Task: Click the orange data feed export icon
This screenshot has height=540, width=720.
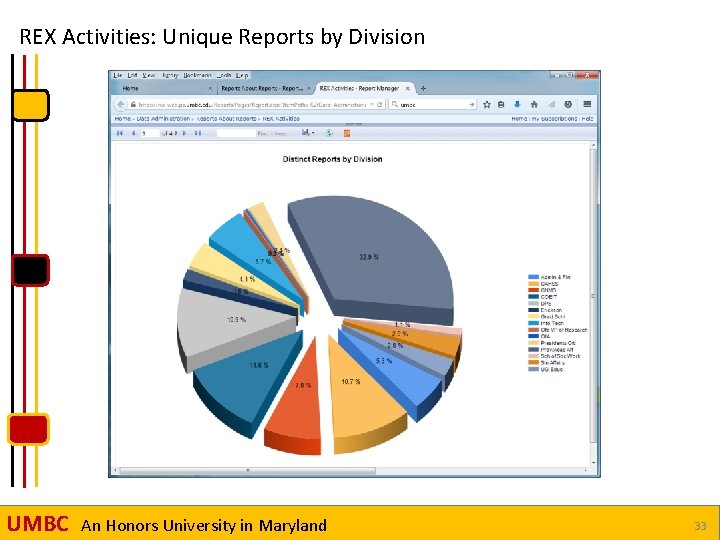Action: tap(347, 133)
